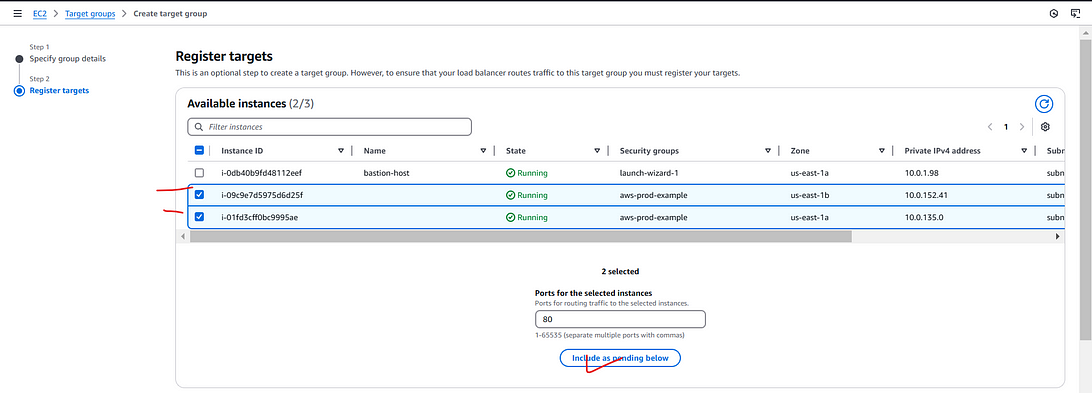Click the Filter instances search field
Image resolution: width=1092 pixels, height=393 pixels.
329,127
